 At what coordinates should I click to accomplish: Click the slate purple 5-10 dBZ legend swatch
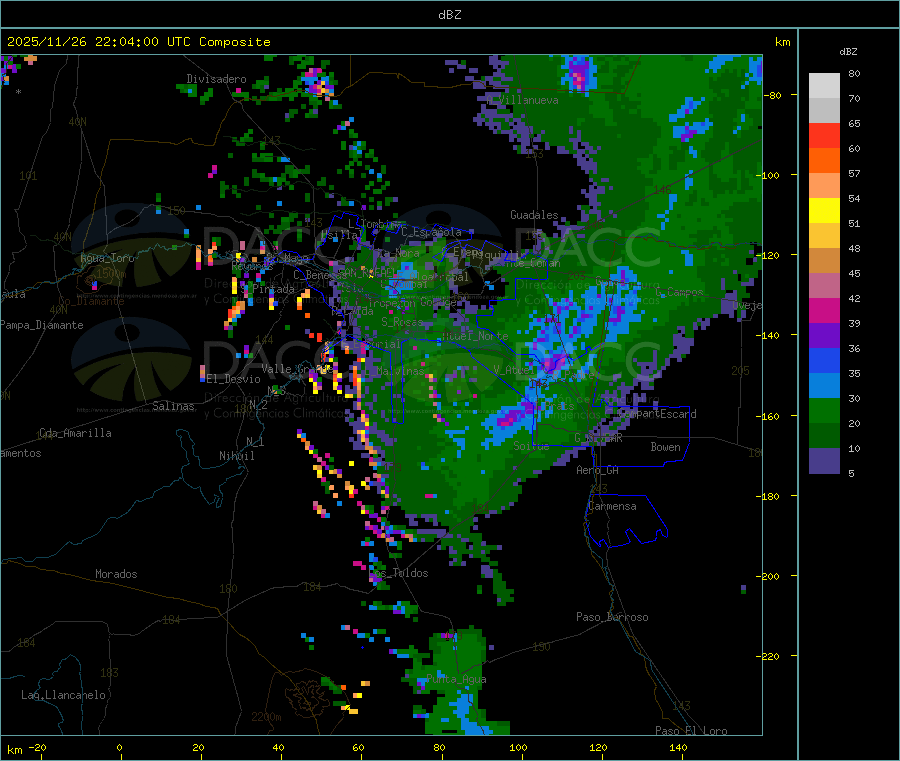coord(824,461)
